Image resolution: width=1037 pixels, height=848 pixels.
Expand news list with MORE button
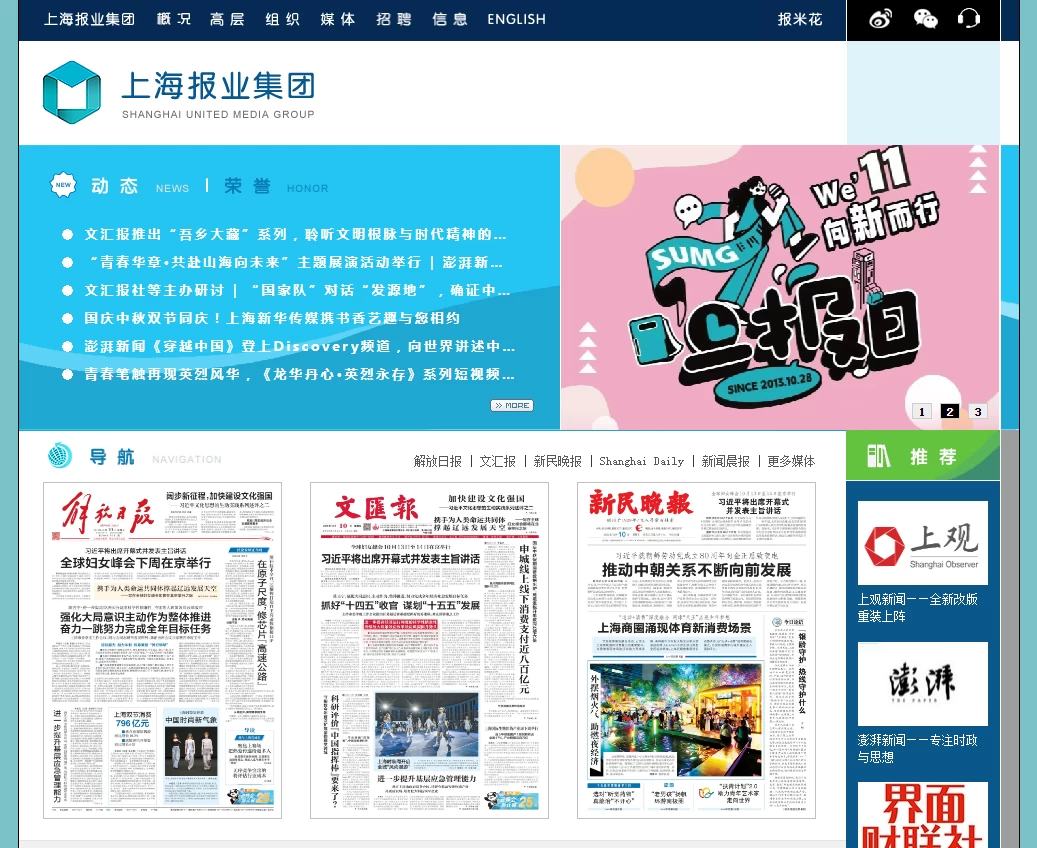coord(511,405)
